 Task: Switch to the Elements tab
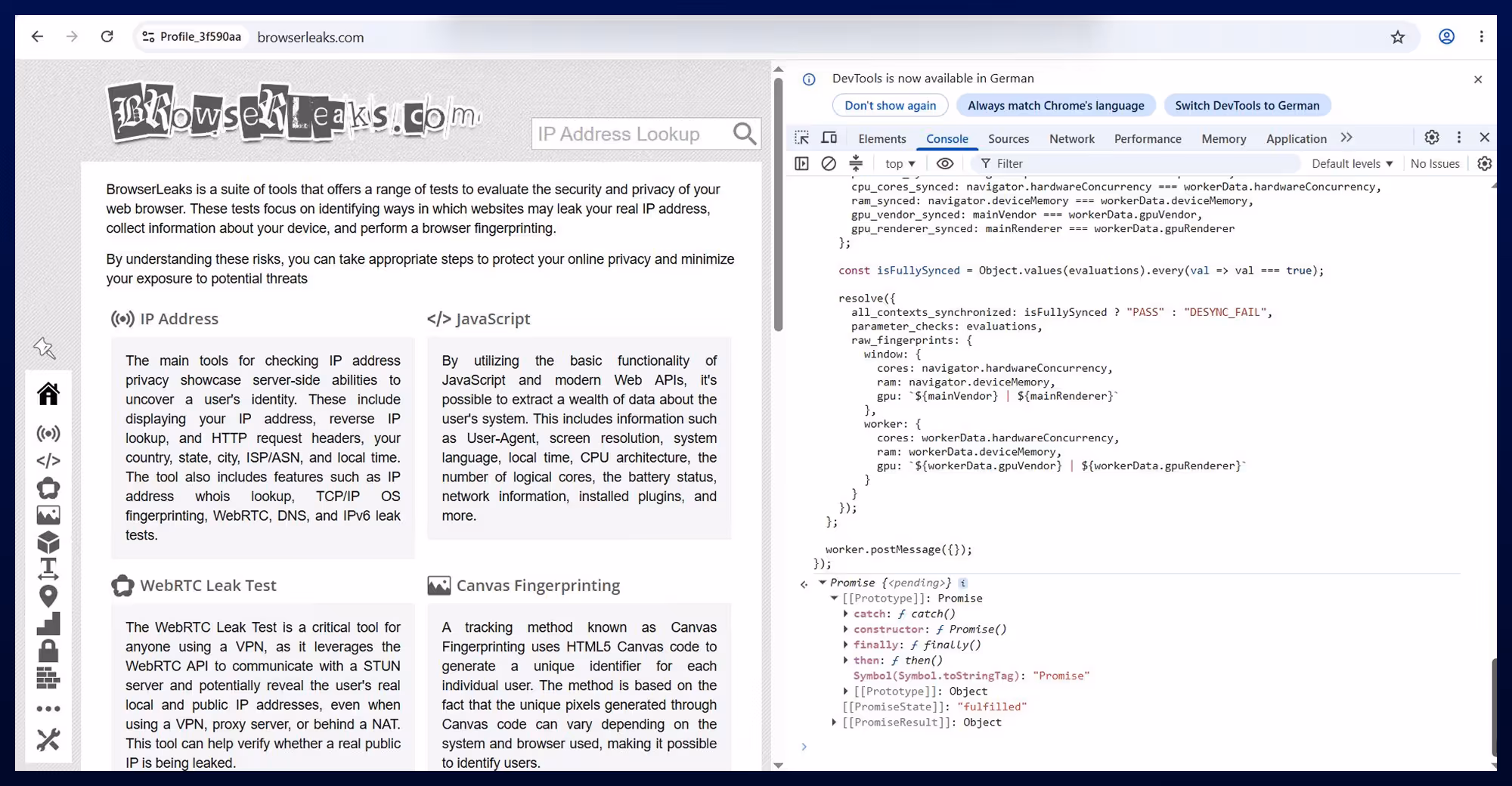tap(882, 138)
